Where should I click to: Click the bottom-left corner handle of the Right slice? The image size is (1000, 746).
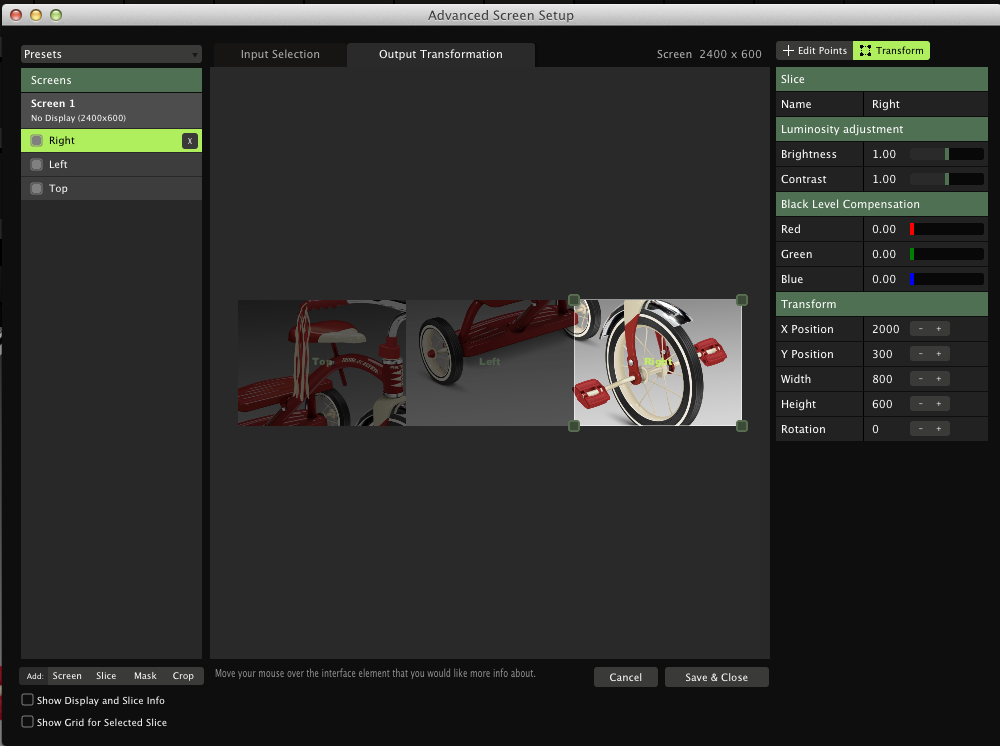pyautogui.click(x=574, y=426)
